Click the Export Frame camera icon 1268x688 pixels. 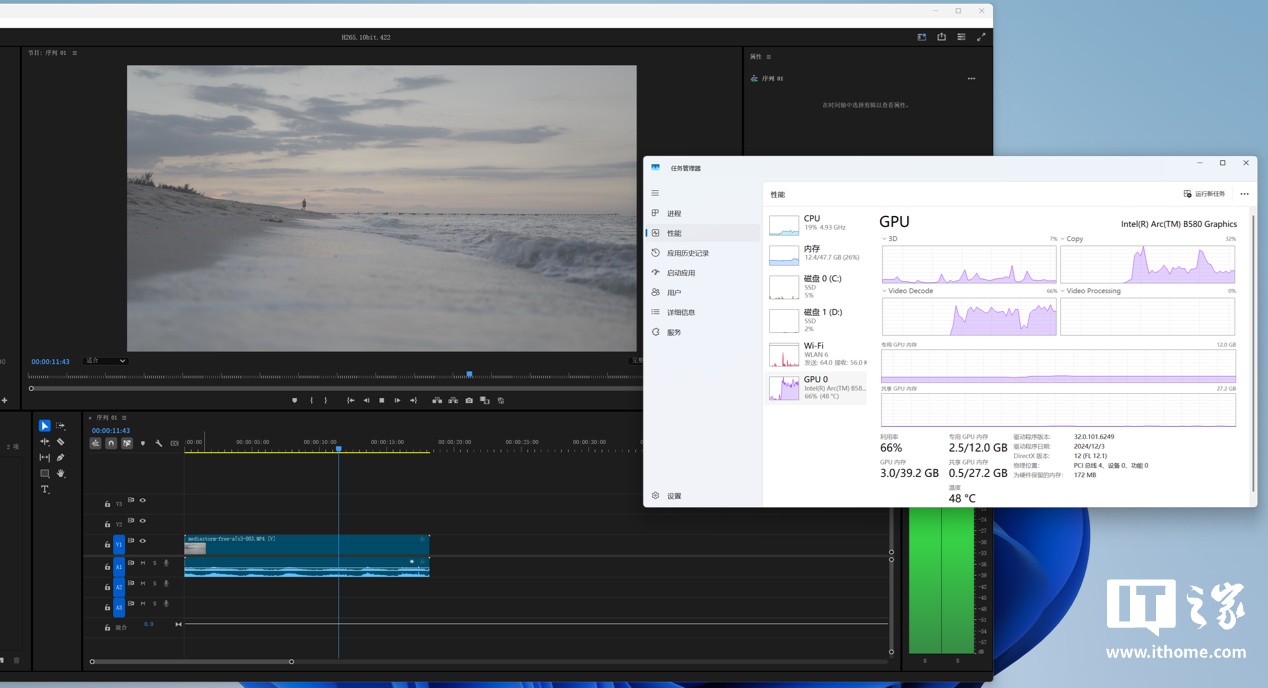coord(469,400)
